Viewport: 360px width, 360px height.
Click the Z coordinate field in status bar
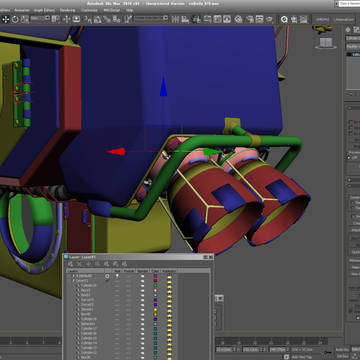click(280, 350)
